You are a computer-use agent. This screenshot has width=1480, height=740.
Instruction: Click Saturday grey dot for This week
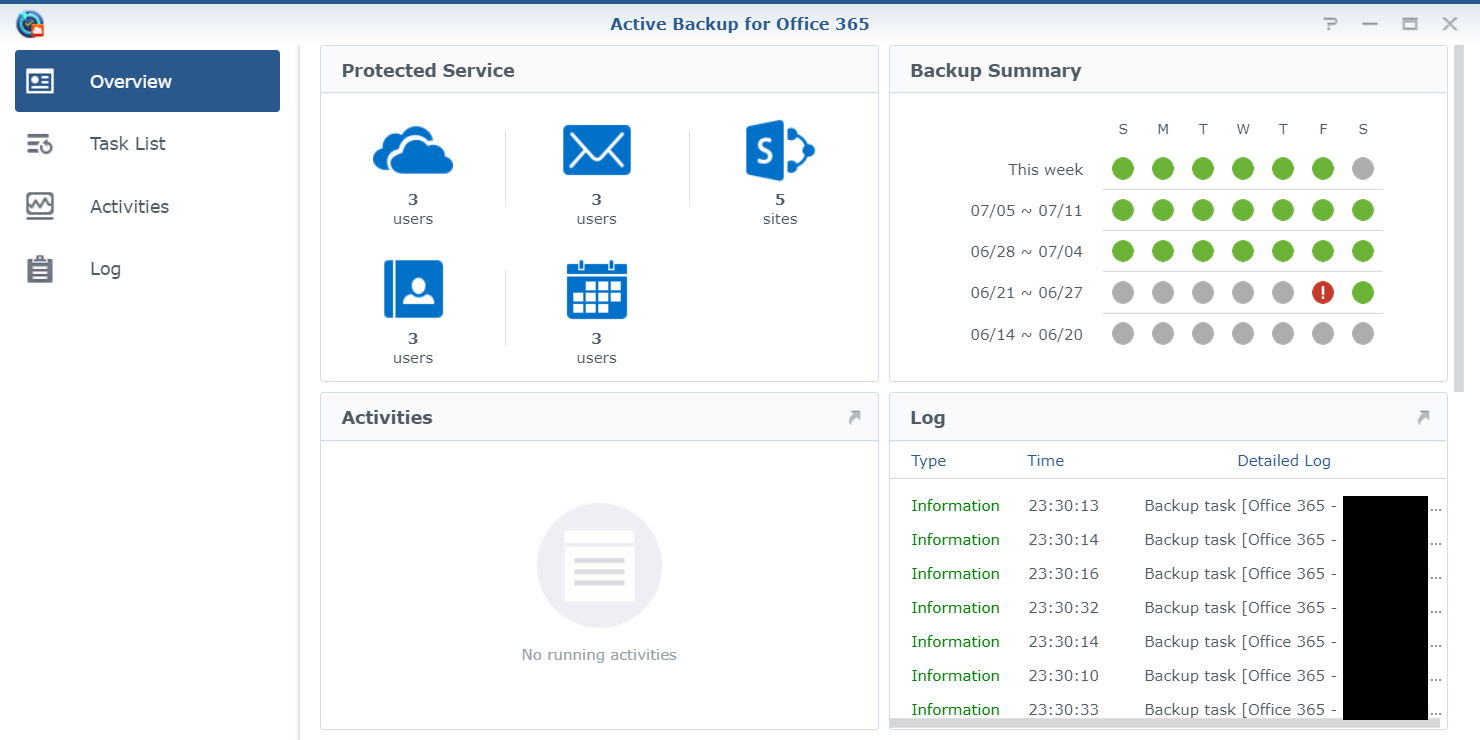(1362, 168)
